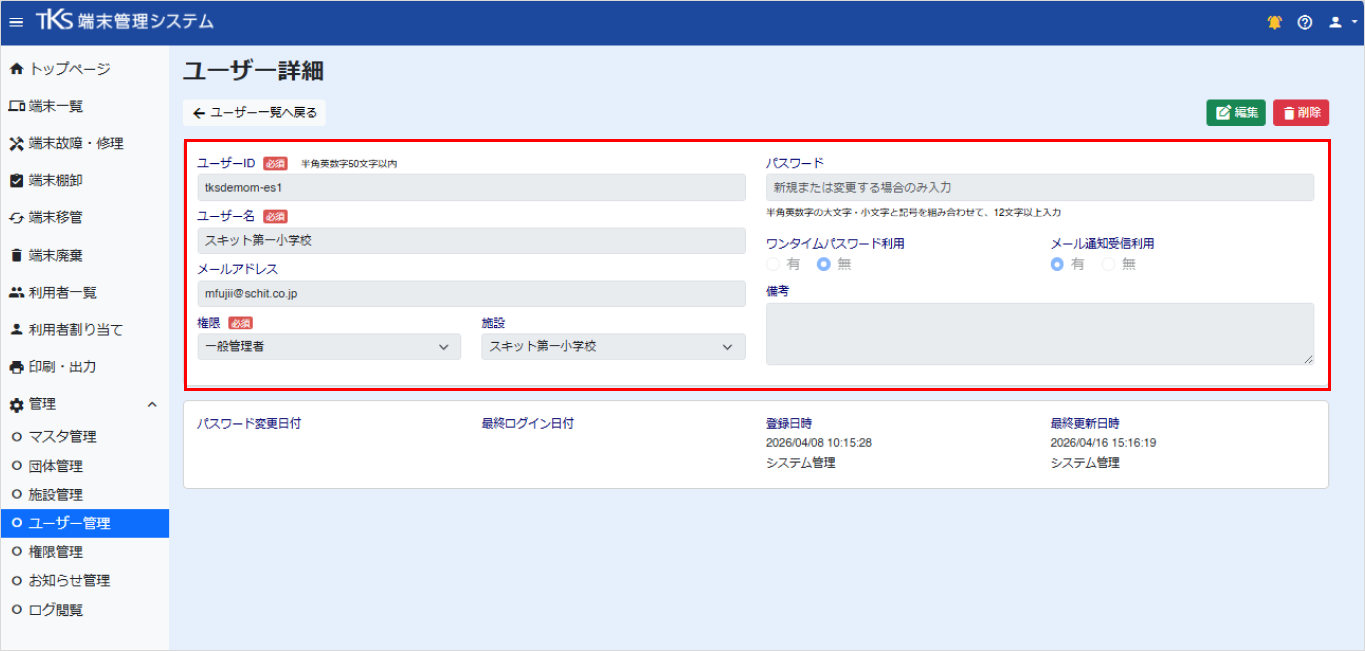Open 端末故障・修理 tools icon
The height and width of the screenshot is (651, 1365).
coord(16,143)
